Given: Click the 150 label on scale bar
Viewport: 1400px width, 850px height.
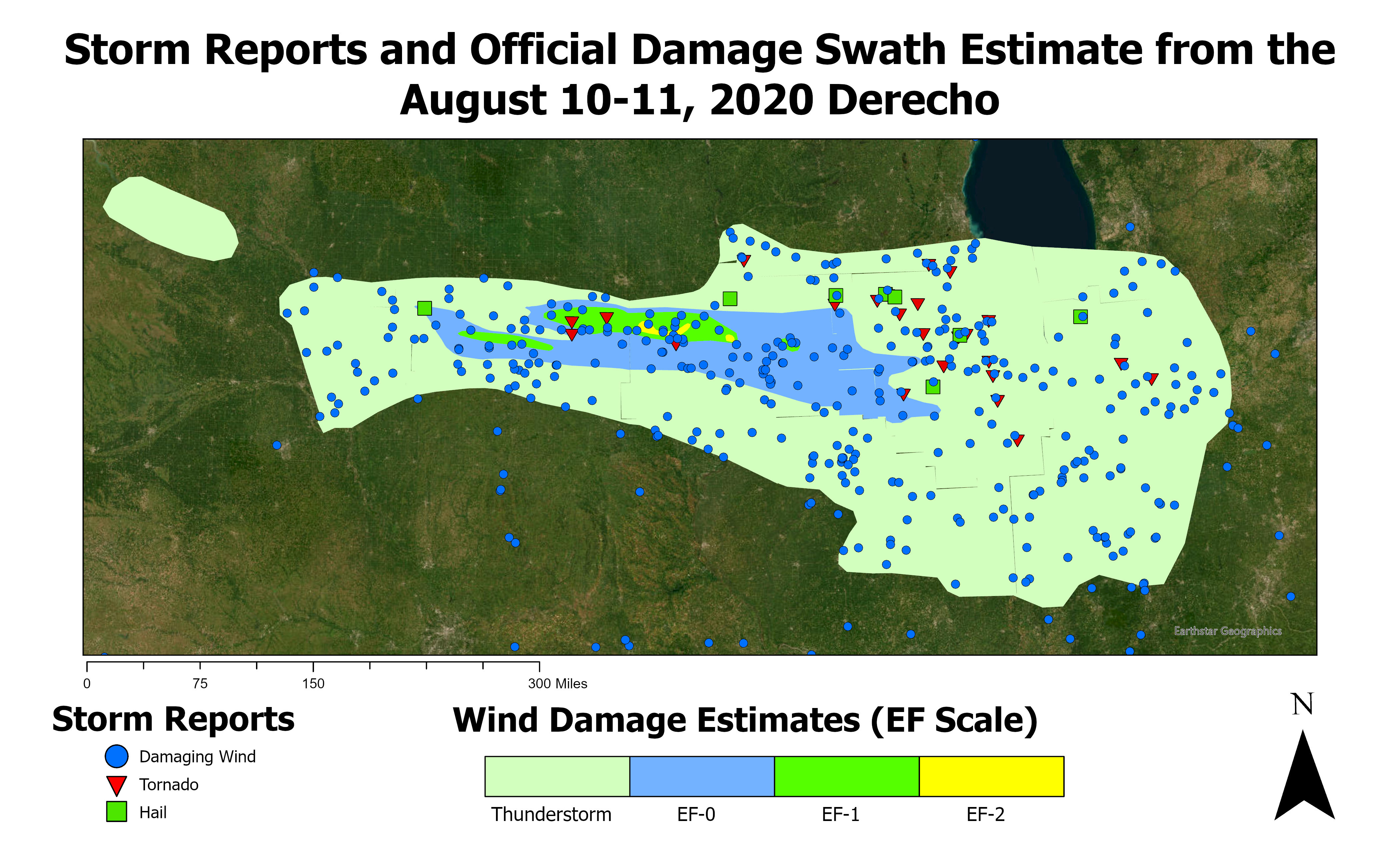Looking at the screenshot, I should click(x=313, y=684).
